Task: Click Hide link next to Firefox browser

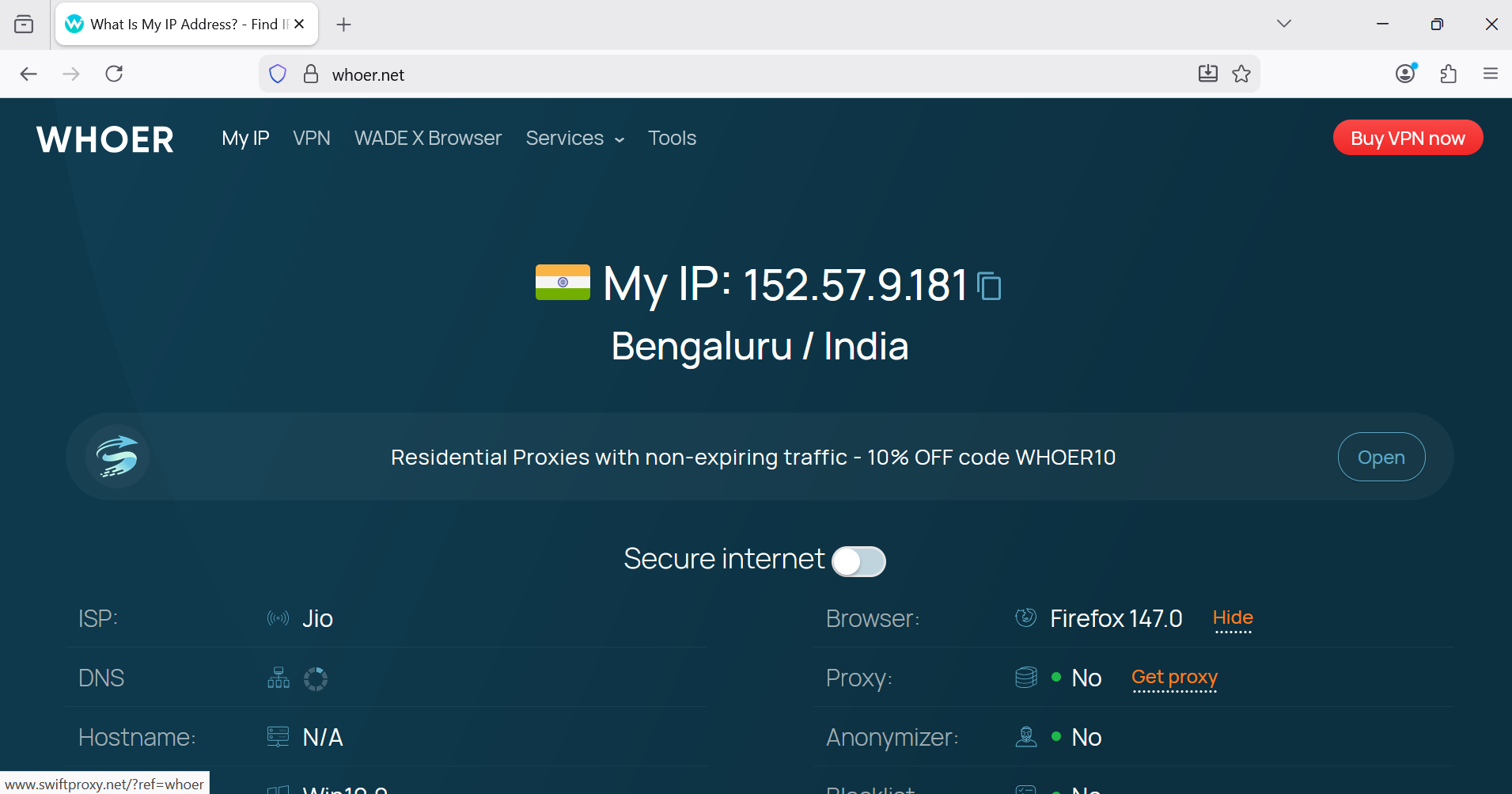Action: (1232, 617)
